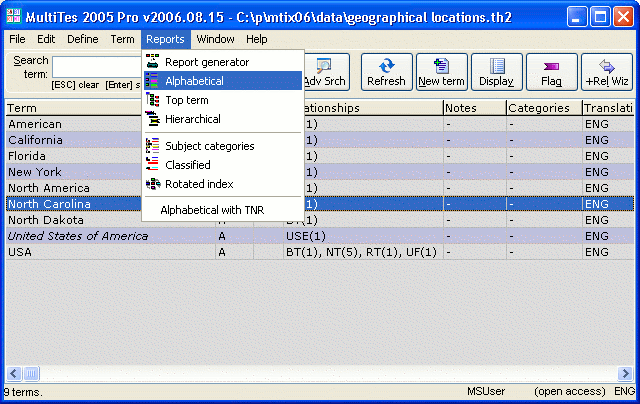Choose Alphabetical with TNR entry
The height and width of the screenshot is (404, 640).
click(x=223, y=210)
